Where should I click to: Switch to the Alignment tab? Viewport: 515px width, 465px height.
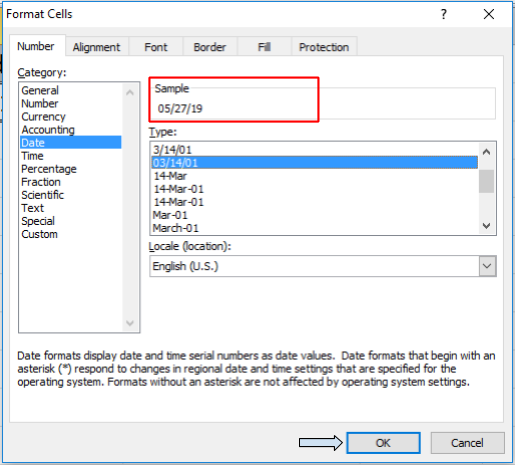tap(96, 47)
